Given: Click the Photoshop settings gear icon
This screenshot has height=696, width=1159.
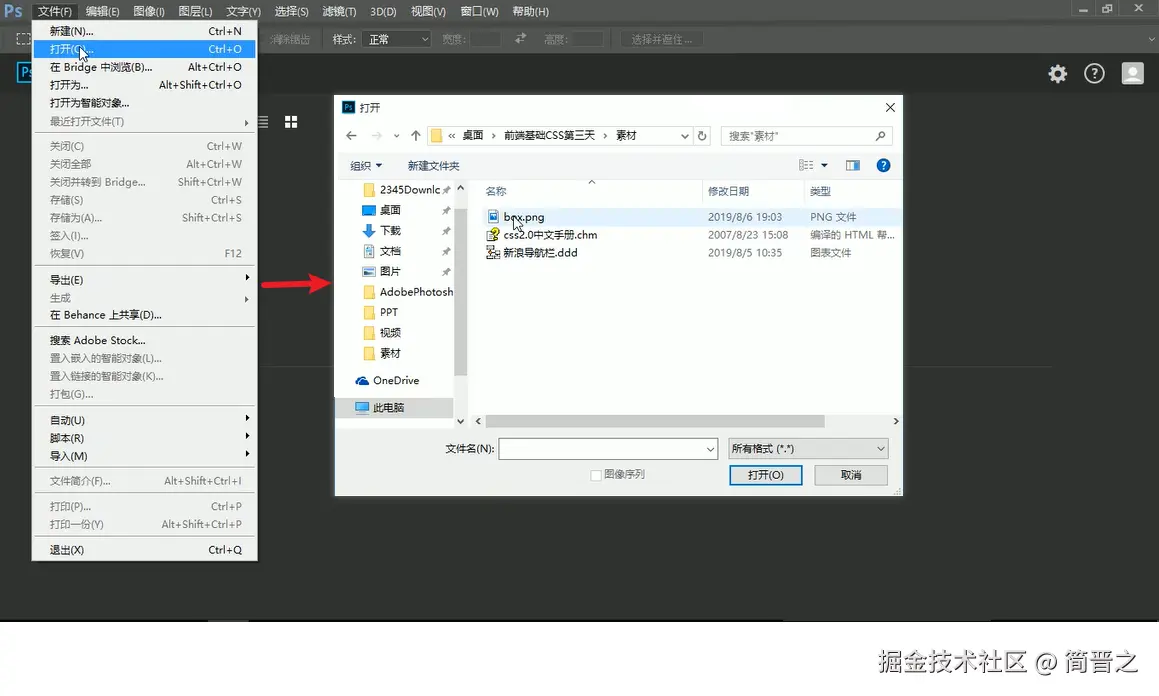Looking at the screenshot, I should (x=1058, y=74).
